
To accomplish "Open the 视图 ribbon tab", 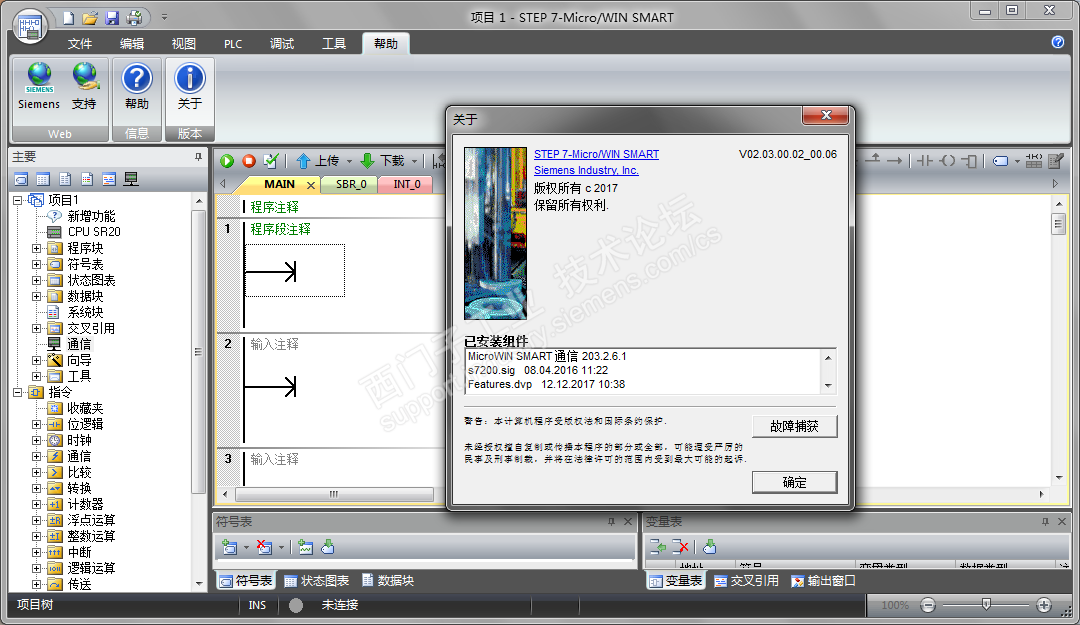I will [x=183, y=43].
